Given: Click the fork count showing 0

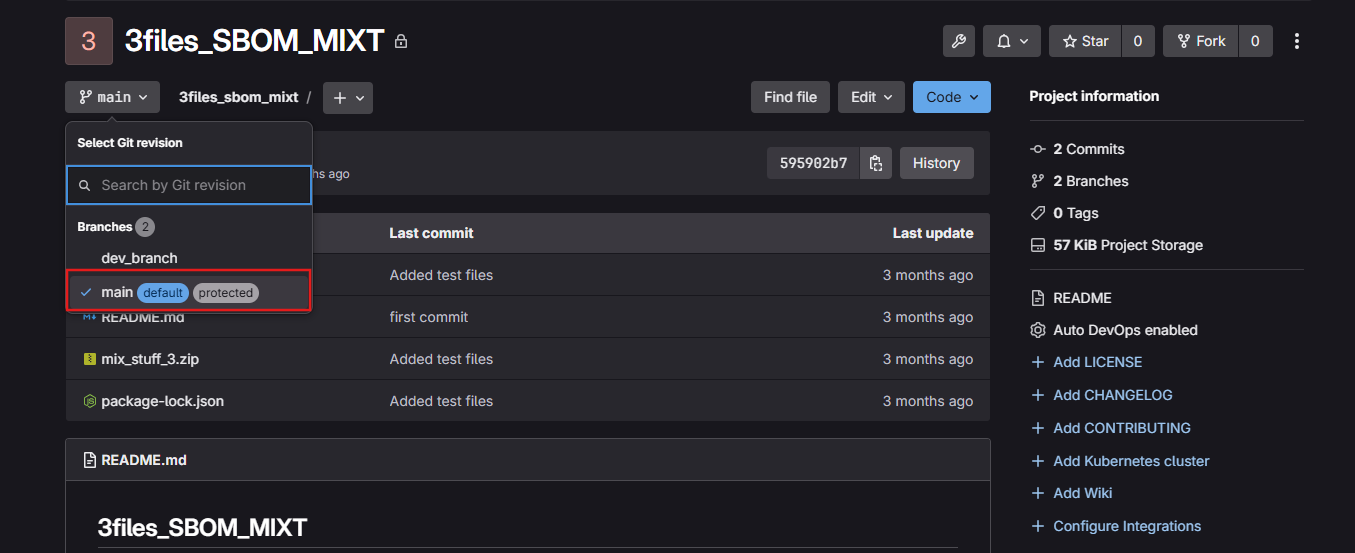Looking at the screenshot, I should 1255,41.
